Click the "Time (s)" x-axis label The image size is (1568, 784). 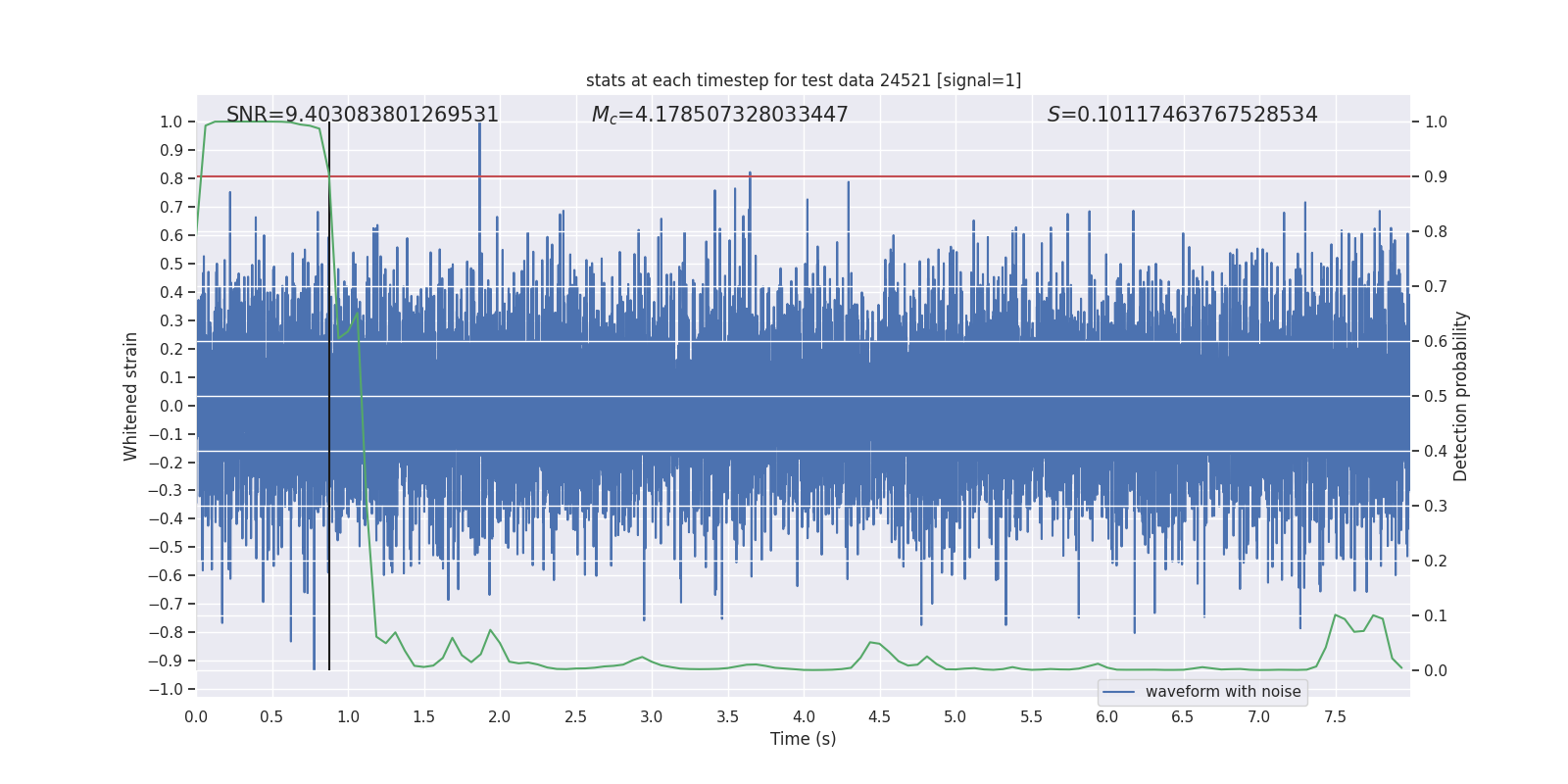803,739
